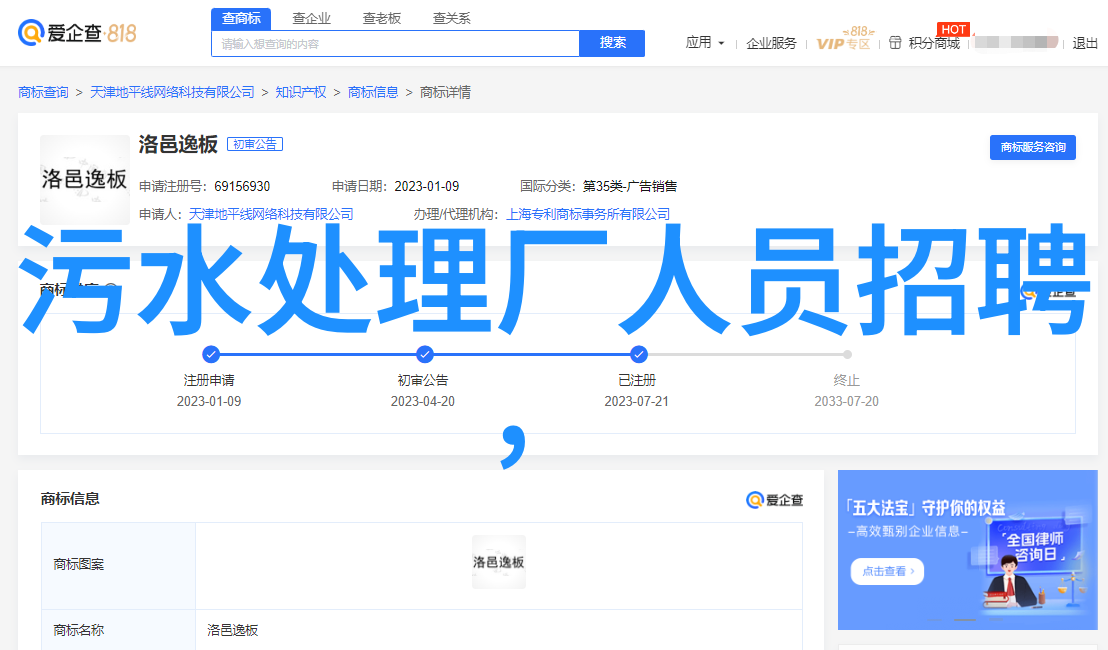Open the 爱企查 818 home logo

click(x=77, y=32)
